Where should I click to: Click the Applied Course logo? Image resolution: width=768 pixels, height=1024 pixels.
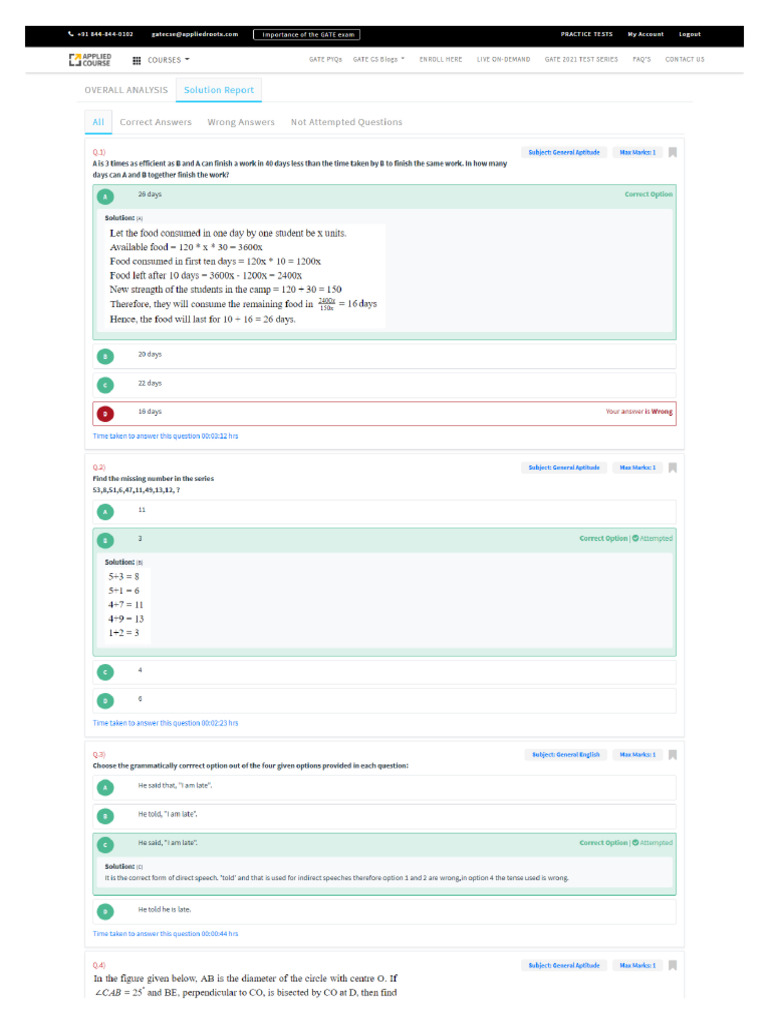(90, 60)
